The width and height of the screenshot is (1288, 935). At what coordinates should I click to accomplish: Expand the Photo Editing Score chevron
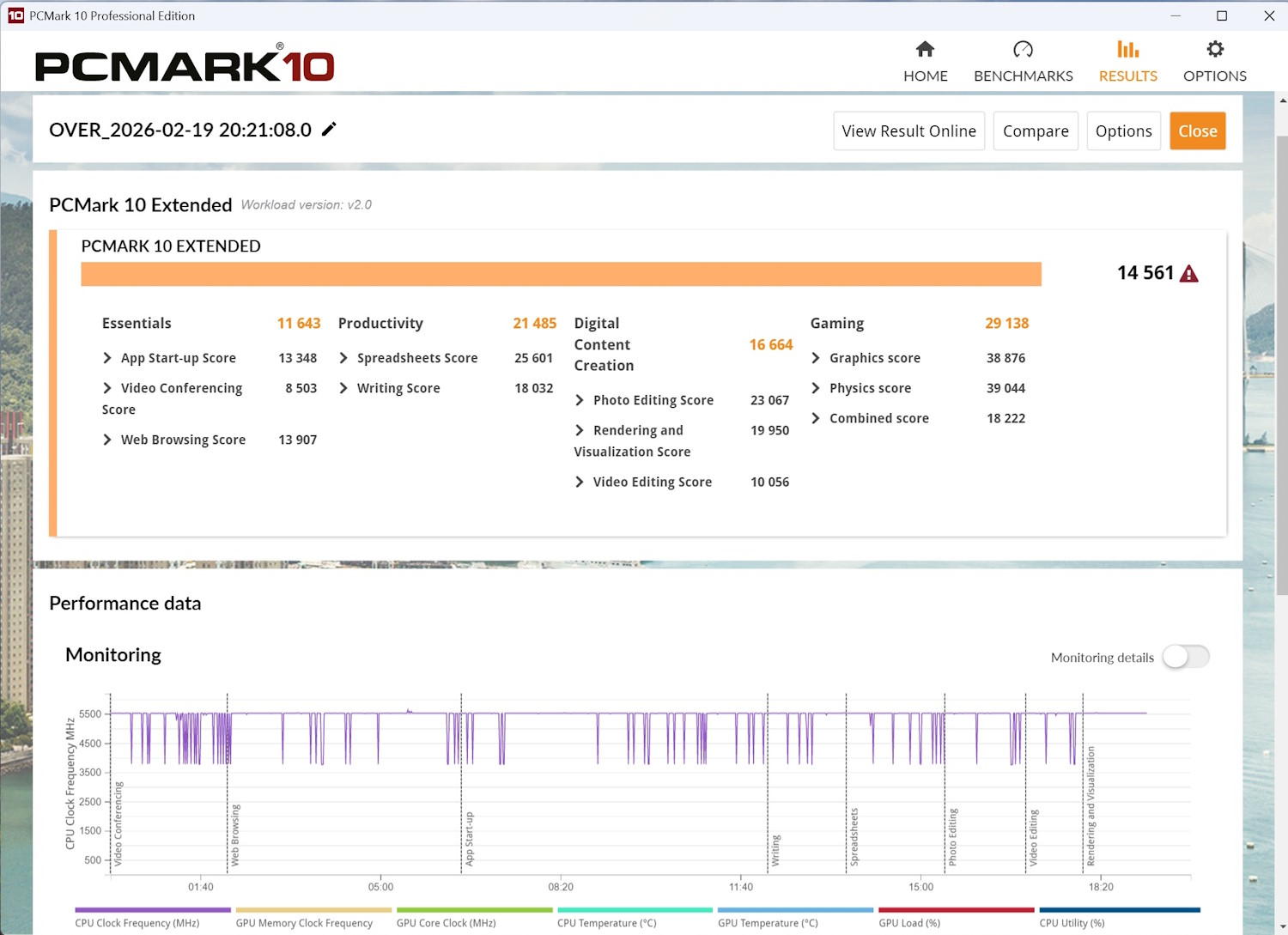(580, 400)
